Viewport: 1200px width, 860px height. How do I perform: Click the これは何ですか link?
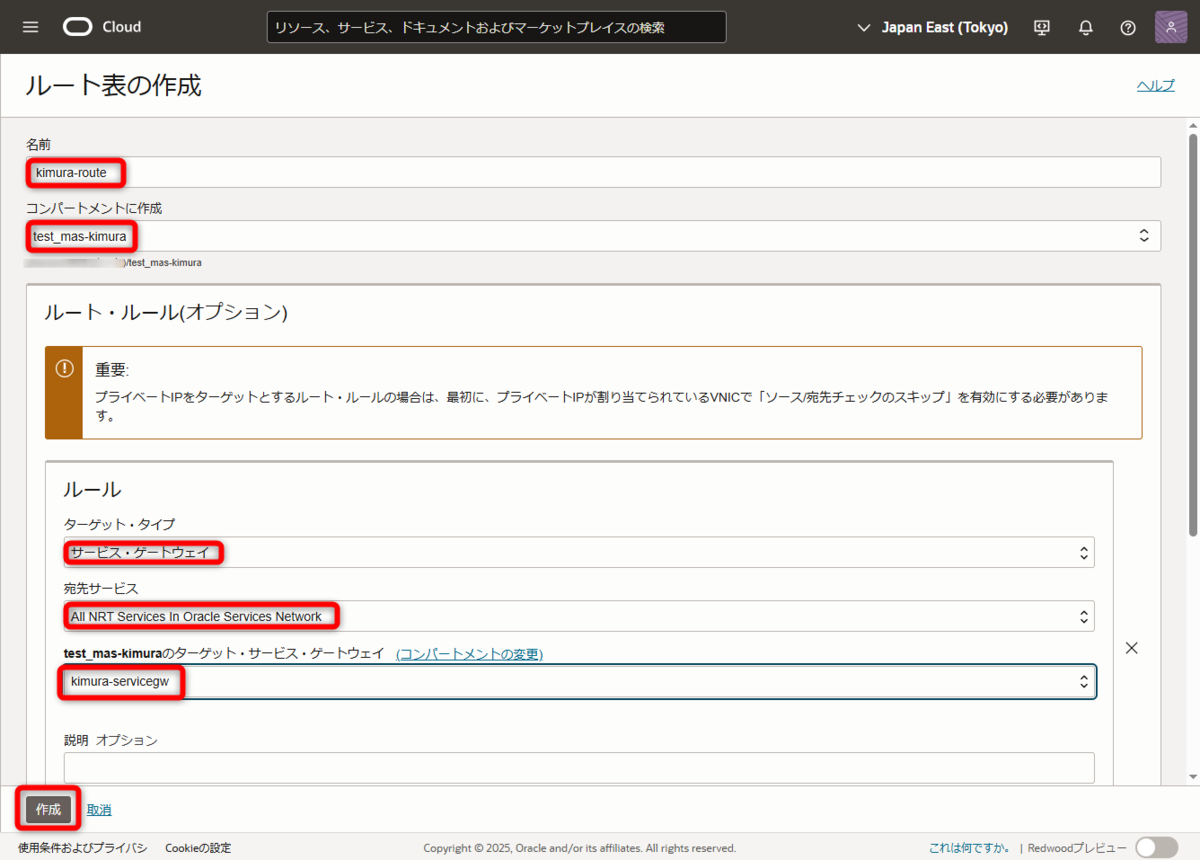click(x=968, y=848)
